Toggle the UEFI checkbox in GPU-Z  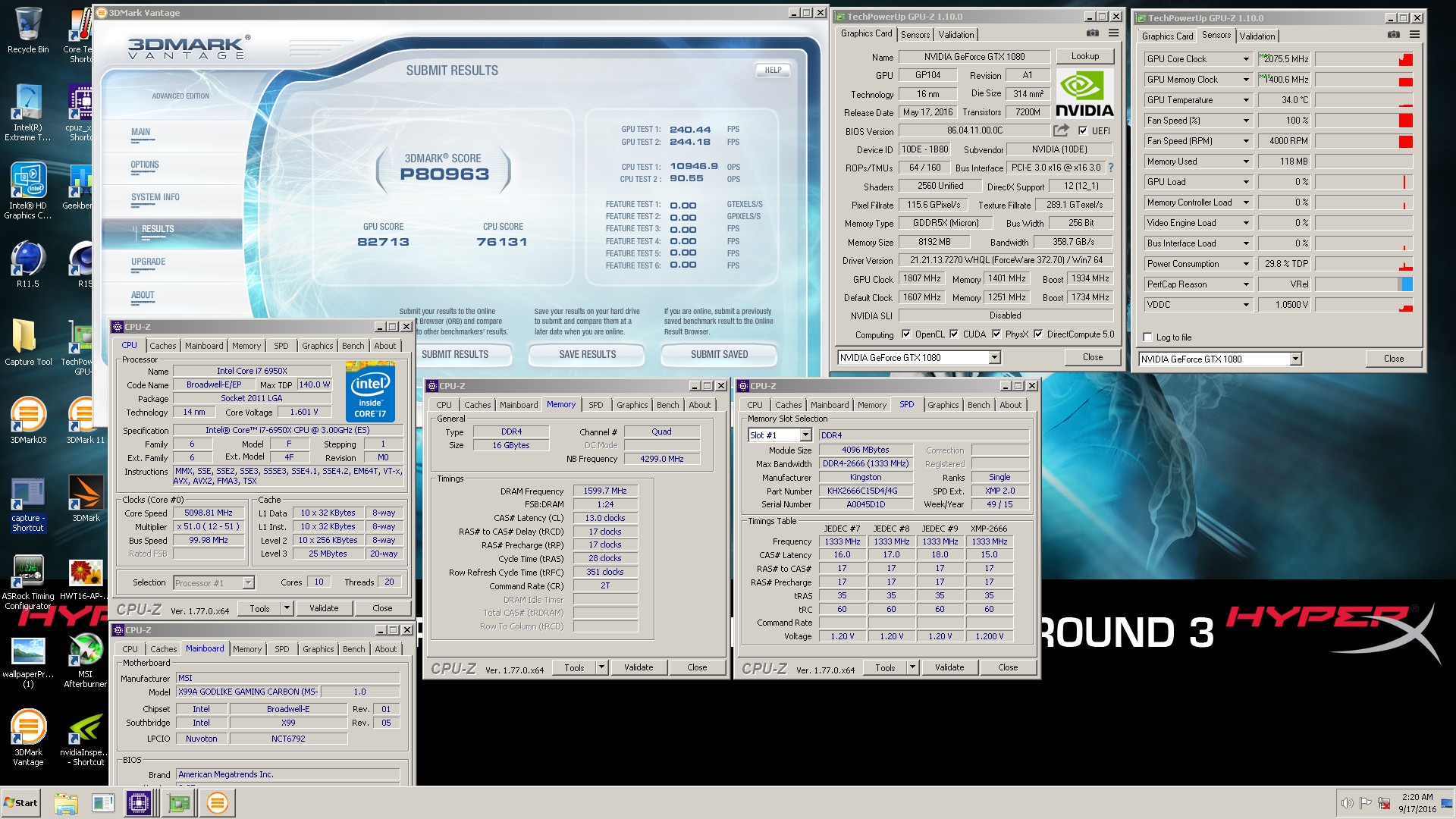[x=1083, y=130]
